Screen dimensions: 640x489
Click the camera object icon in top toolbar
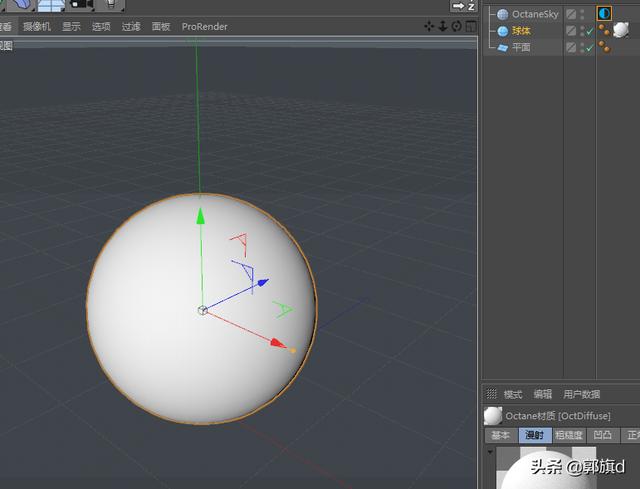(x=81, y=5)
